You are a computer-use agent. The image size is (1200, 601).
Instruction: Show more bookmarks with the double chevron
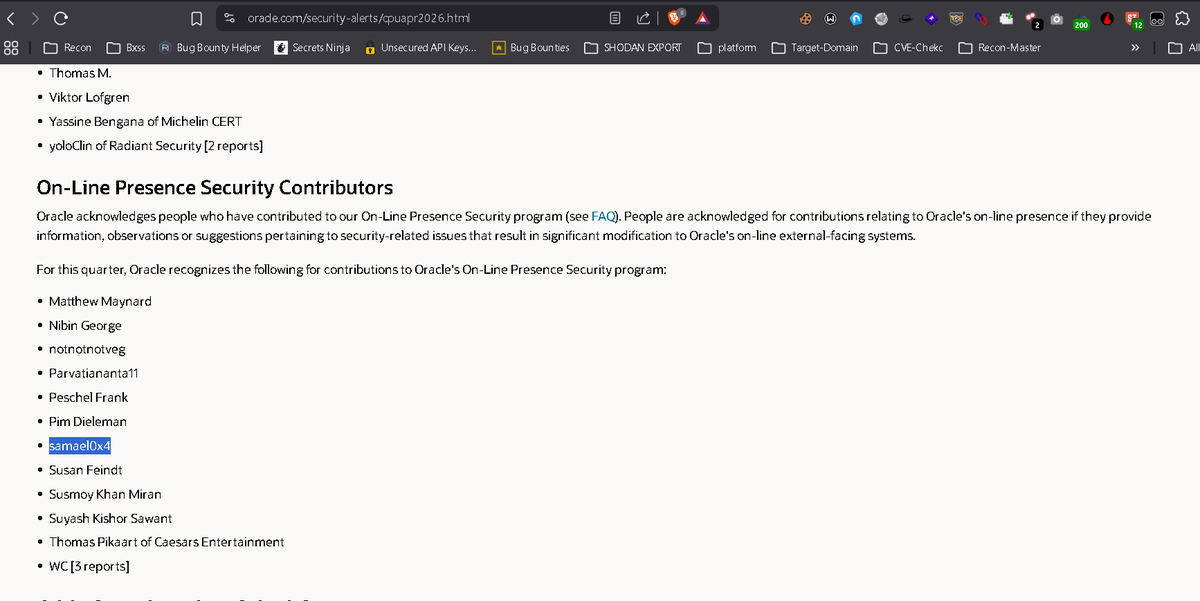tap(1135, 47)
